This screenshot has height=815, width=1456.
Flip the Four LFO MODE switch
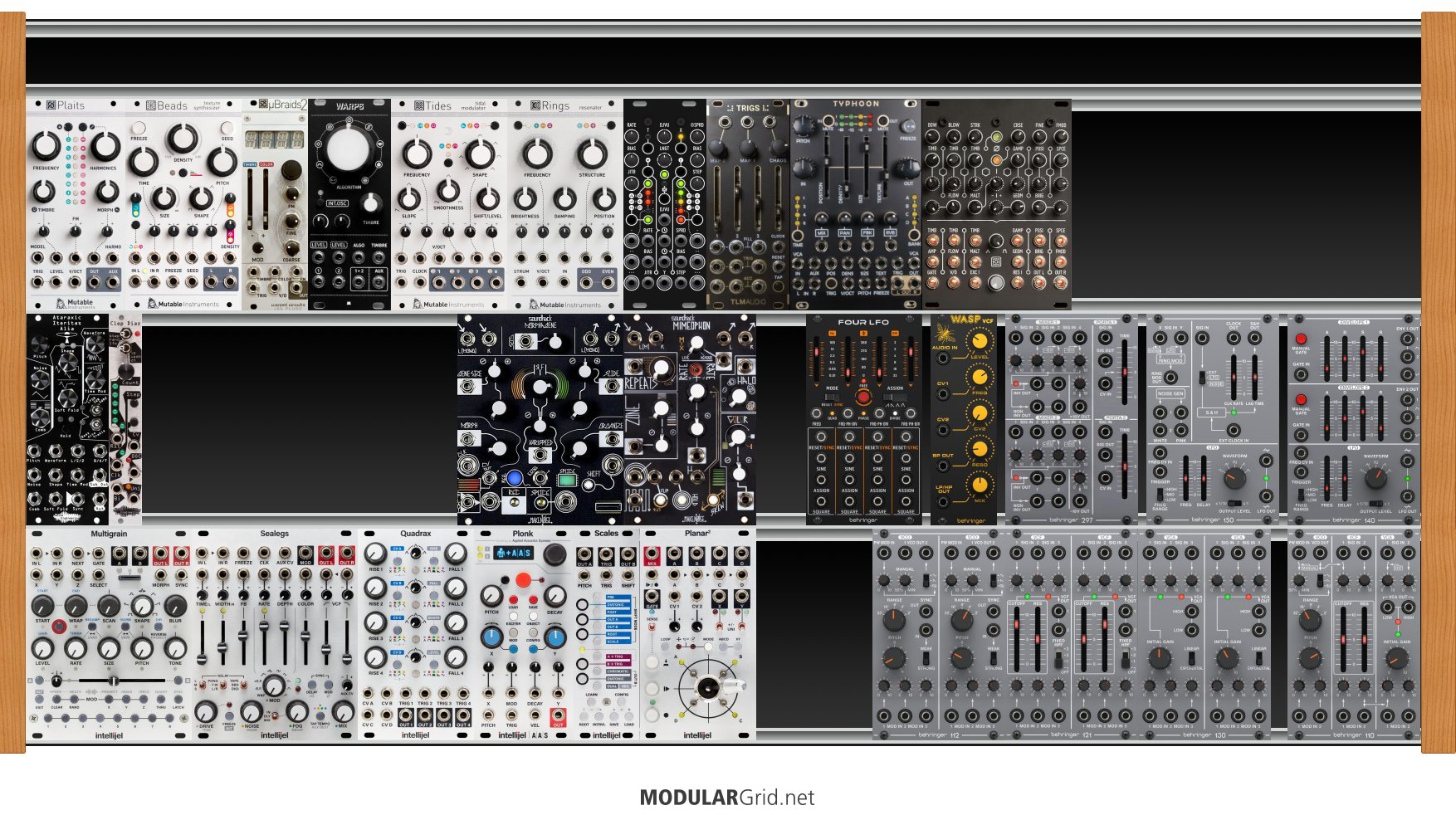832,397
